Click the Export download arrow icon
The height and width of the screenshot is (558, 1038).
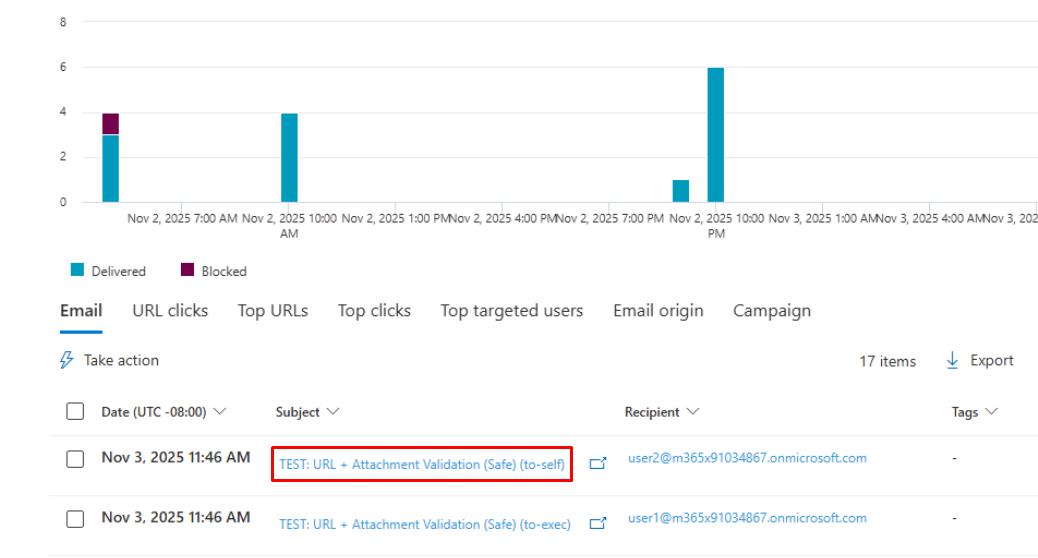[x=952, y=361]
